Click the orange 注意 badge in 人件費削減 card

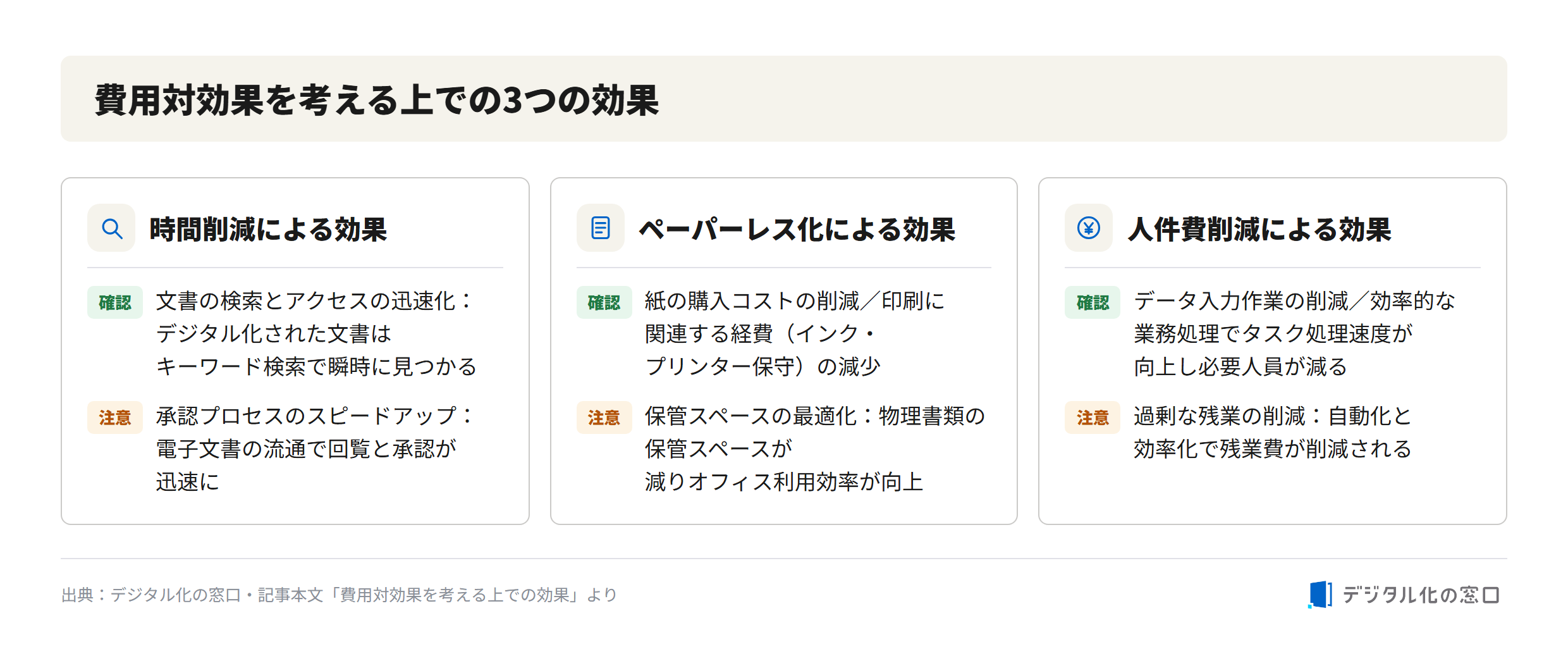click(1093, 417)
